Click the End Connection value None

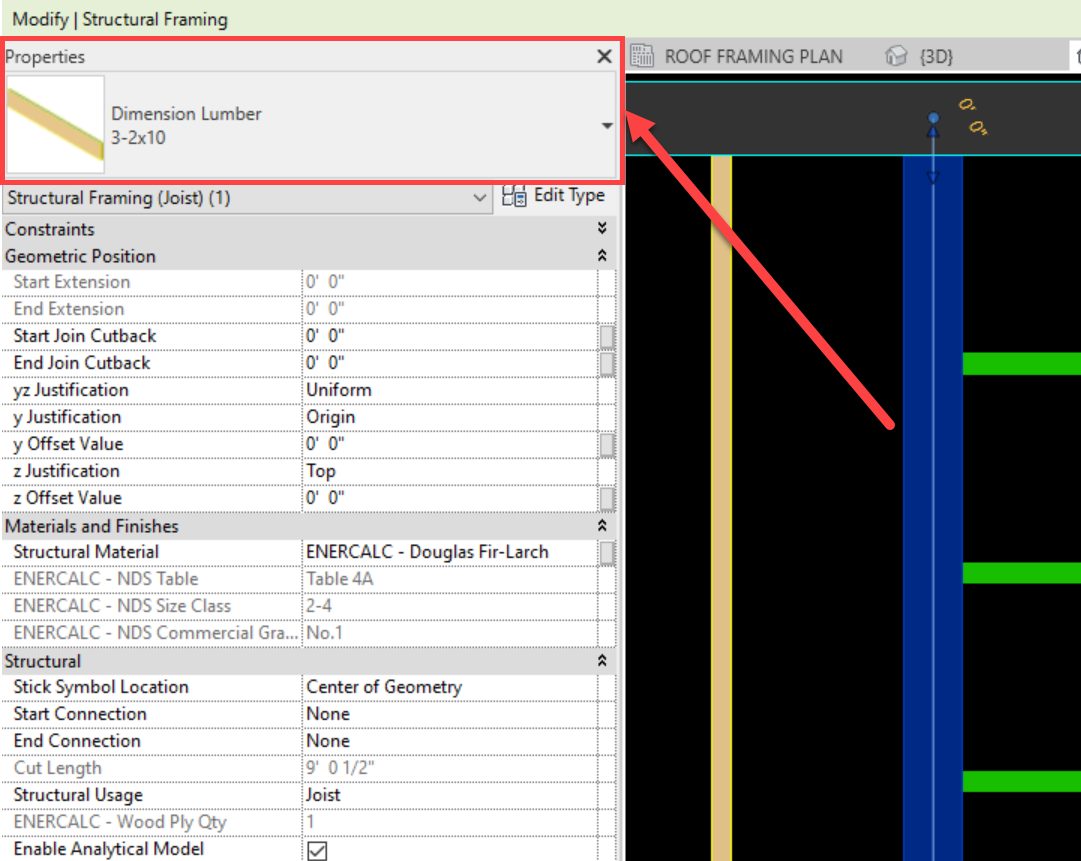tap(449, 741)
